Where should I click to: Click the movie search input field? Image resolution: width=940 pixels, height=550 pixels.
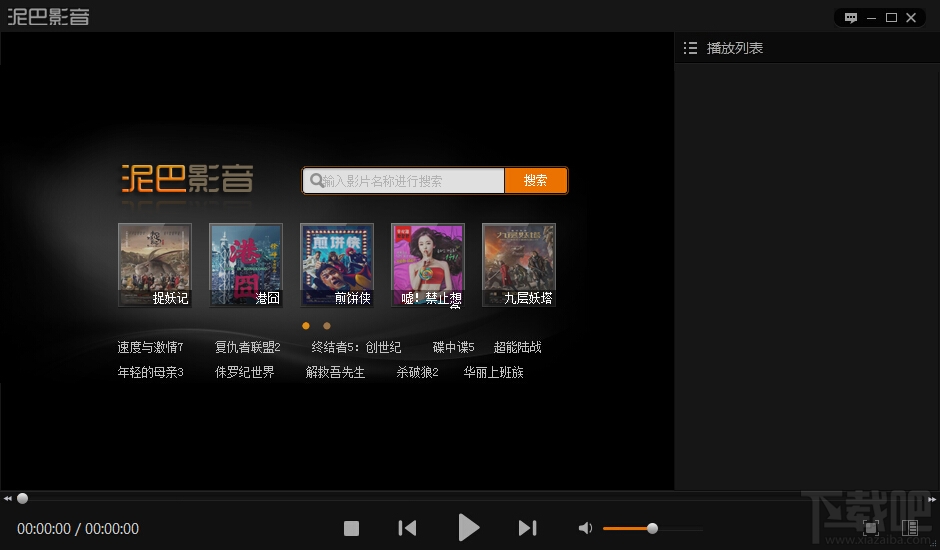point(403,181)
